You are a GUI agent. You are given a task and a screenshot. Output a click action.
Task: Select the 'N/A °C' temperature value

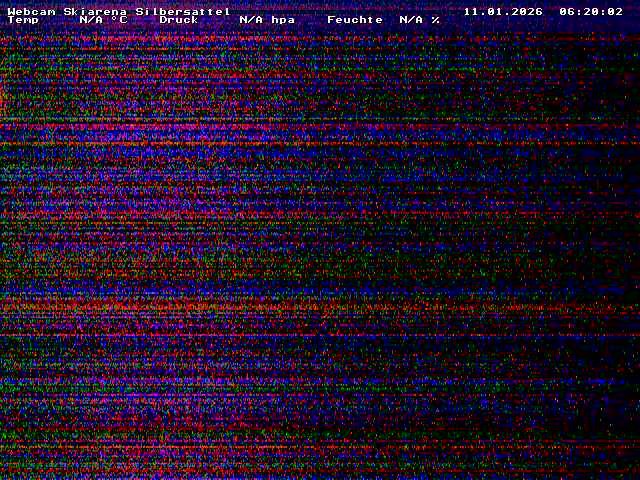pos(104,20)
